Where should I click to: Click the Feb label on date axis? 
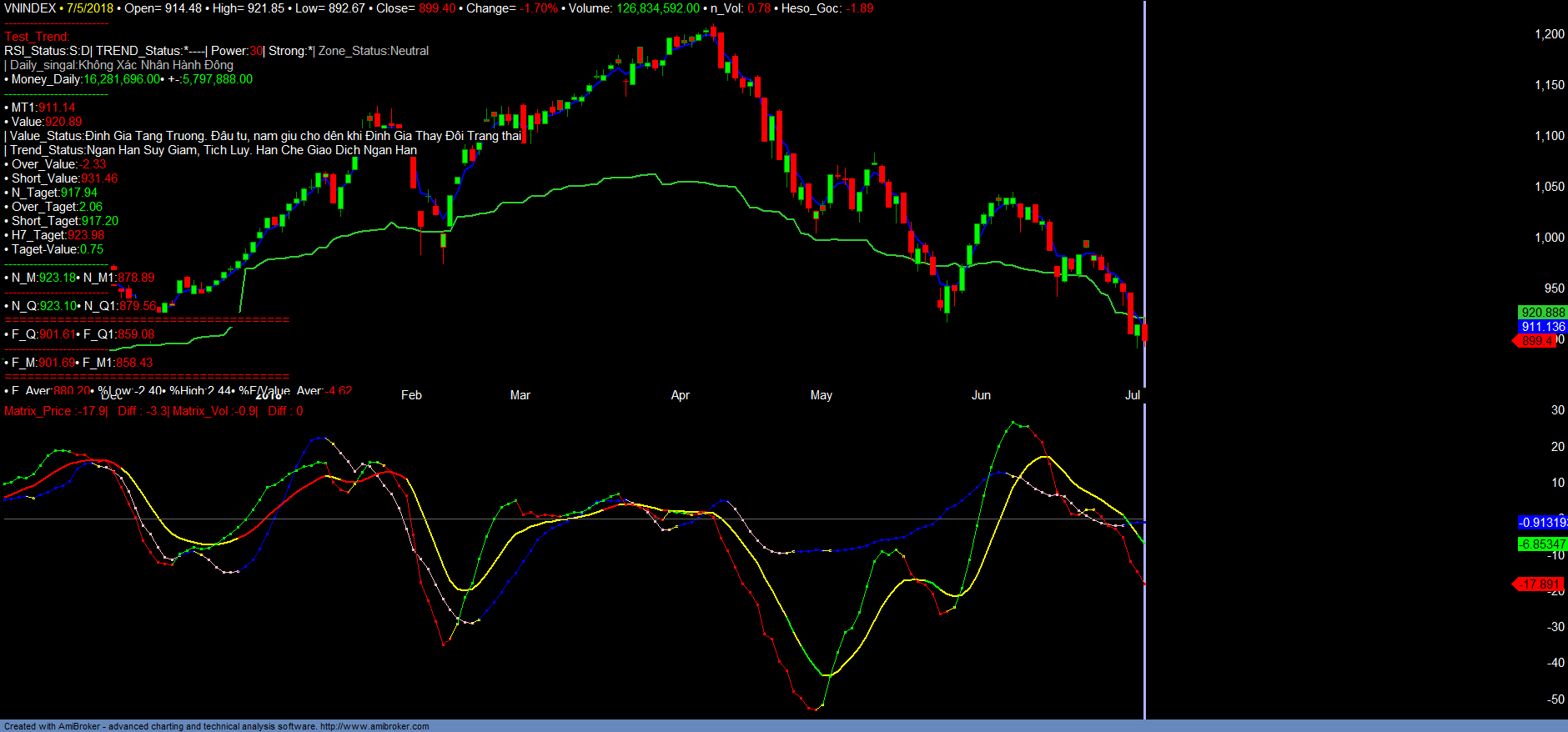[x=411, y=395]
